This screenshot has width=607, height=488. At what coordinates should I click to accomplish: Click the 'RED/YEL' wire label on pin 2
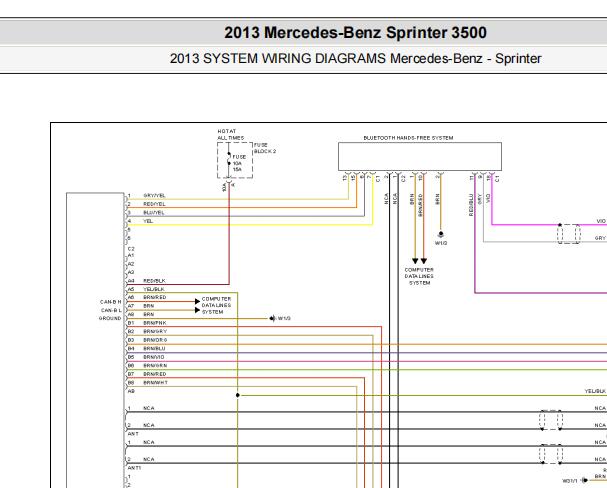coord(154,204)
